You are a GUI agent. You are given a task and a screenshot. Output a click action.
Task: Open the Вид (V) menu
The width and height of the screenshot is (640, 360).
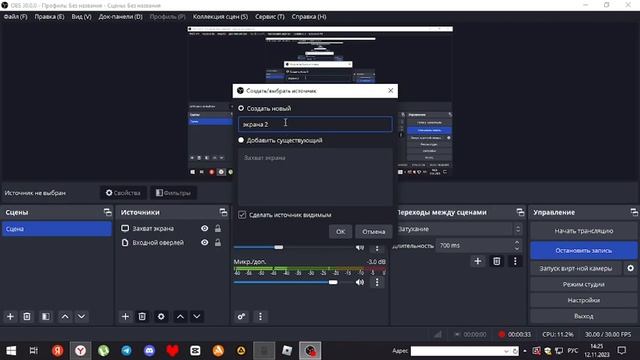[82, 17]
